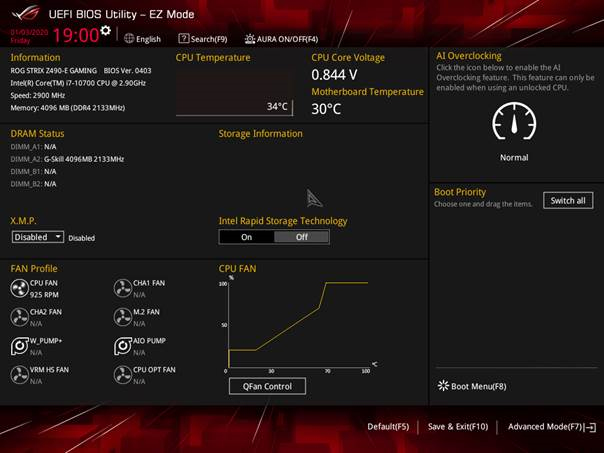Click the AURA ON/OFF(F4) label
This screenshot has width=604, height=453.
pyautogui.click(x=287, y=39)
